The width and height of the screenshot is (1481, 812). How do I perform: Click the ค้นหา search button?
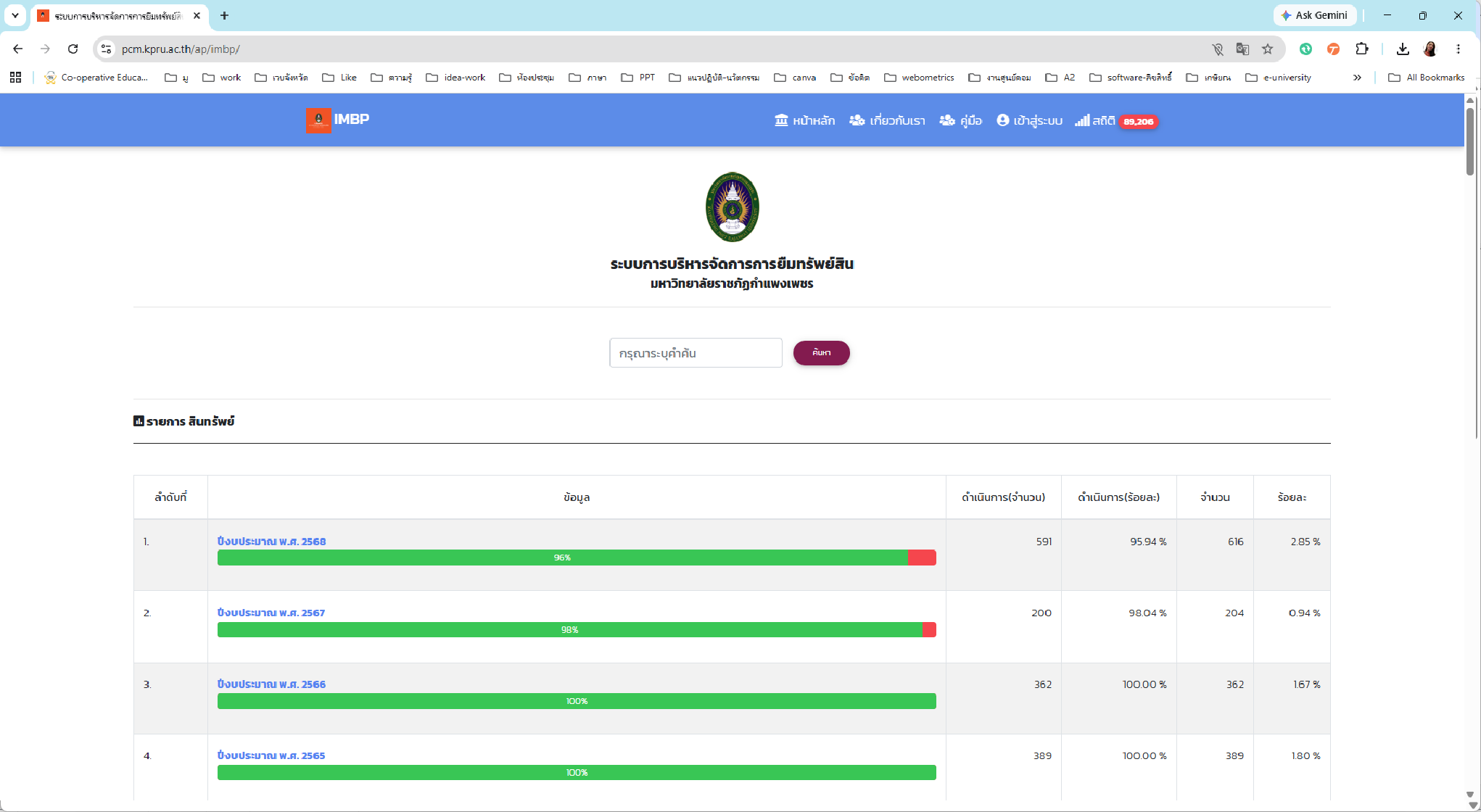[x=821, y=353]
